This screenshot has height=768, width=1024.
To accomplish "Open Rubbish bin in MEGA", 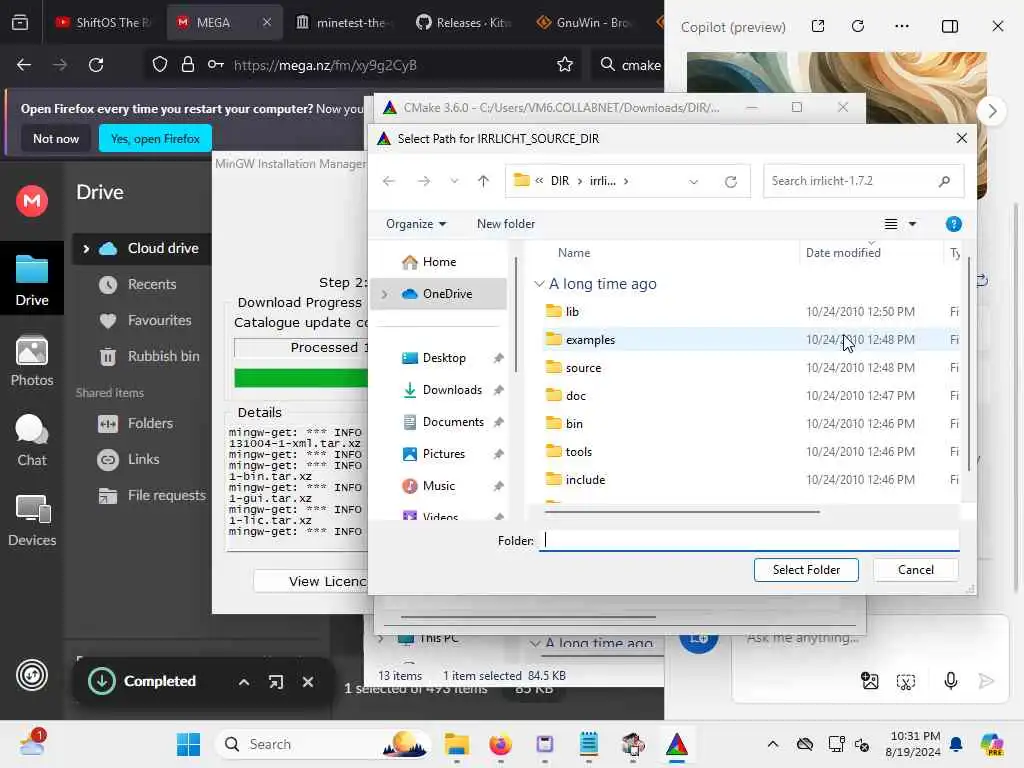I will tap(163, 357).
